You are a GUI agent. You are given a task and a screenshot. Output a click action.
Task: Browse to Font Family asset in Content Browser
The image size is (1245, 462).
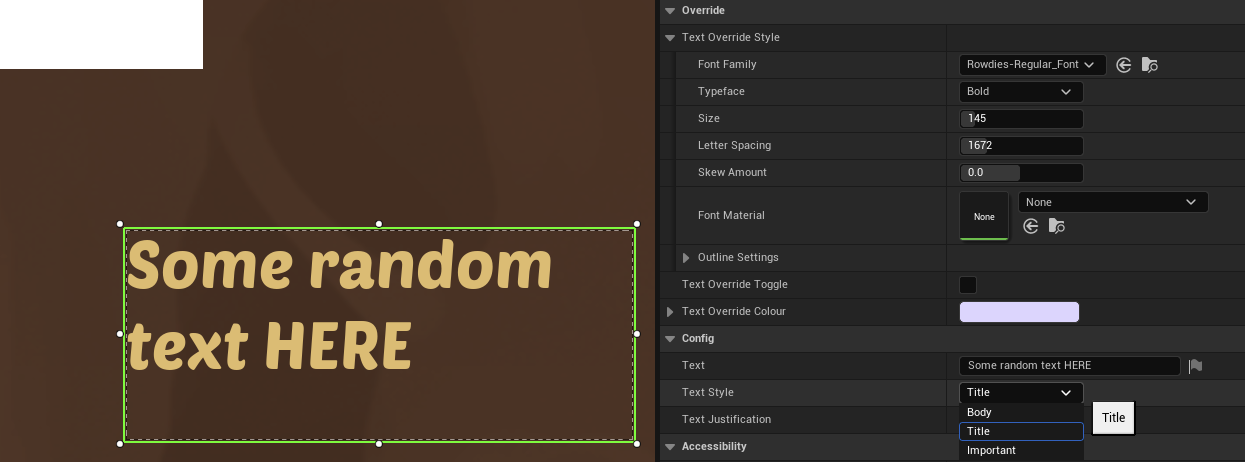point(1149,65)
